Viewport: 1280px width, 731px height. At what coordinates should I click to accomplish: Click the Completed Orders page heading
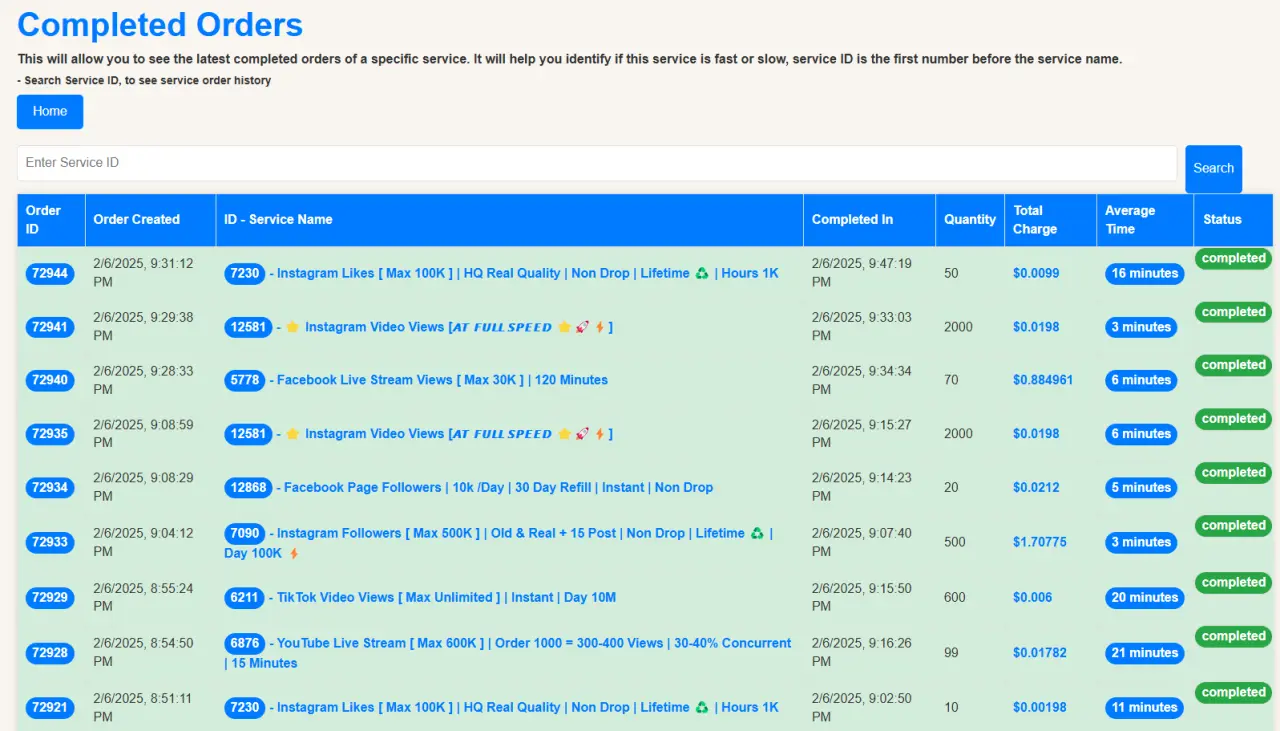(x=160, y=24)
